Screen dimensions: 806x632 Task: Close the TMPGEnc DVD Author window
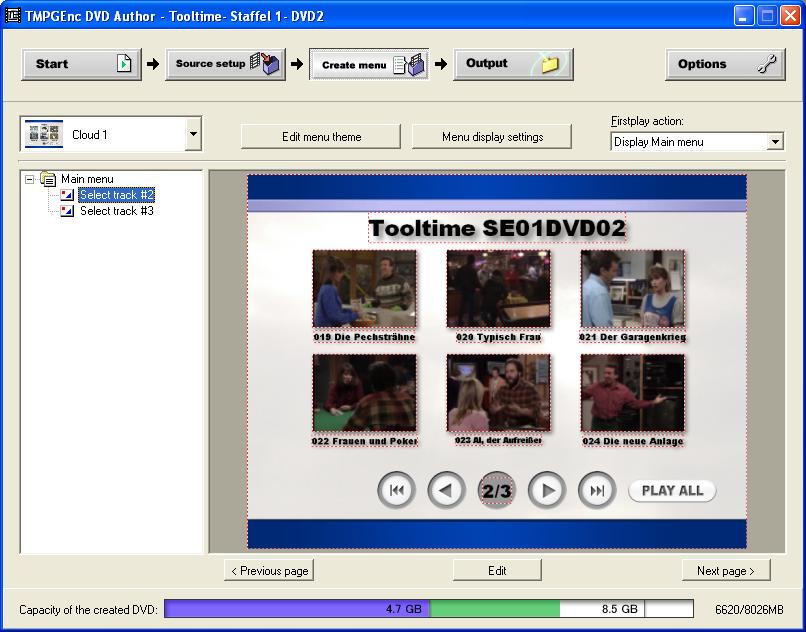pyautogui.click(x=790, y=16)
